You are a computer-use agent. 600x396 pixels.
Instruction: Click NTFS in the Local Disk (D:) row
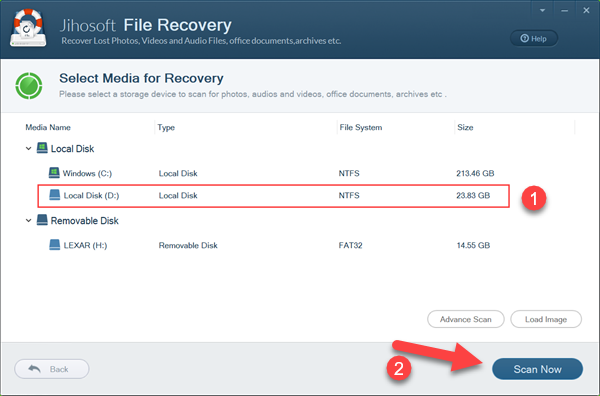point(349,196)
